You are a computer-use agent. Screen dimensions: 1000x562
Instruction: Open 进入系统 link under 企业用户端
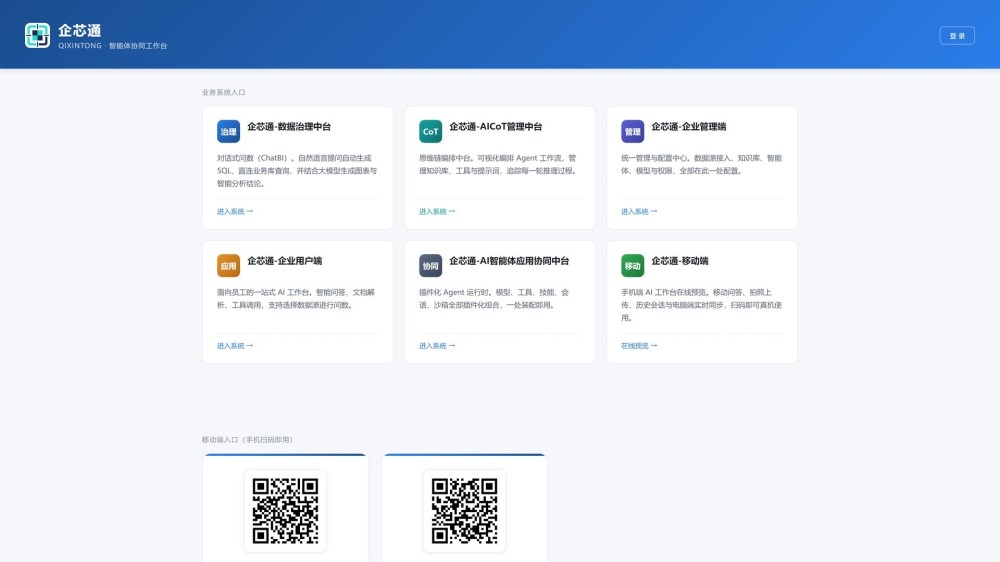click(x=235, y=346)
